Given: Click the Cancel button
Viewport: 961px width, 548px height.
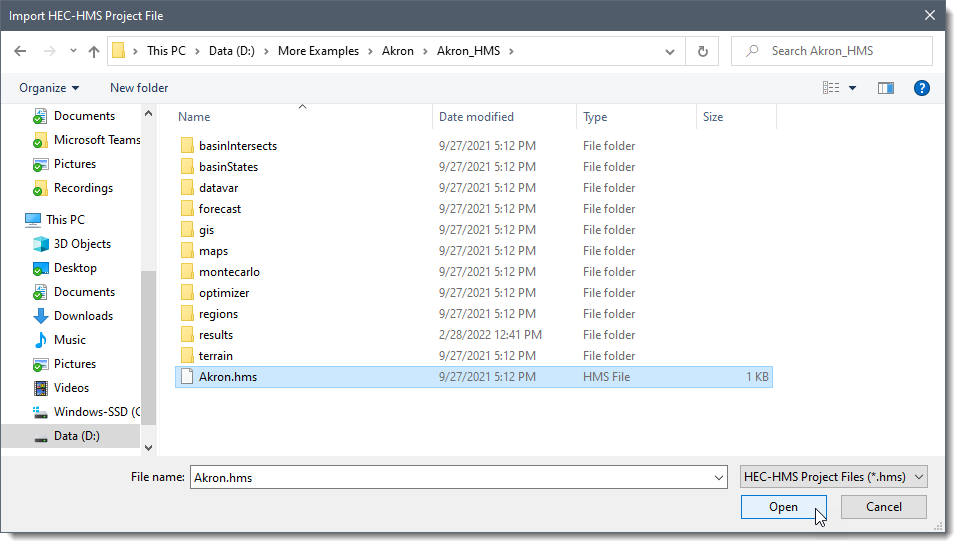Looking at the screenshot, I should [x=884, y=507].
